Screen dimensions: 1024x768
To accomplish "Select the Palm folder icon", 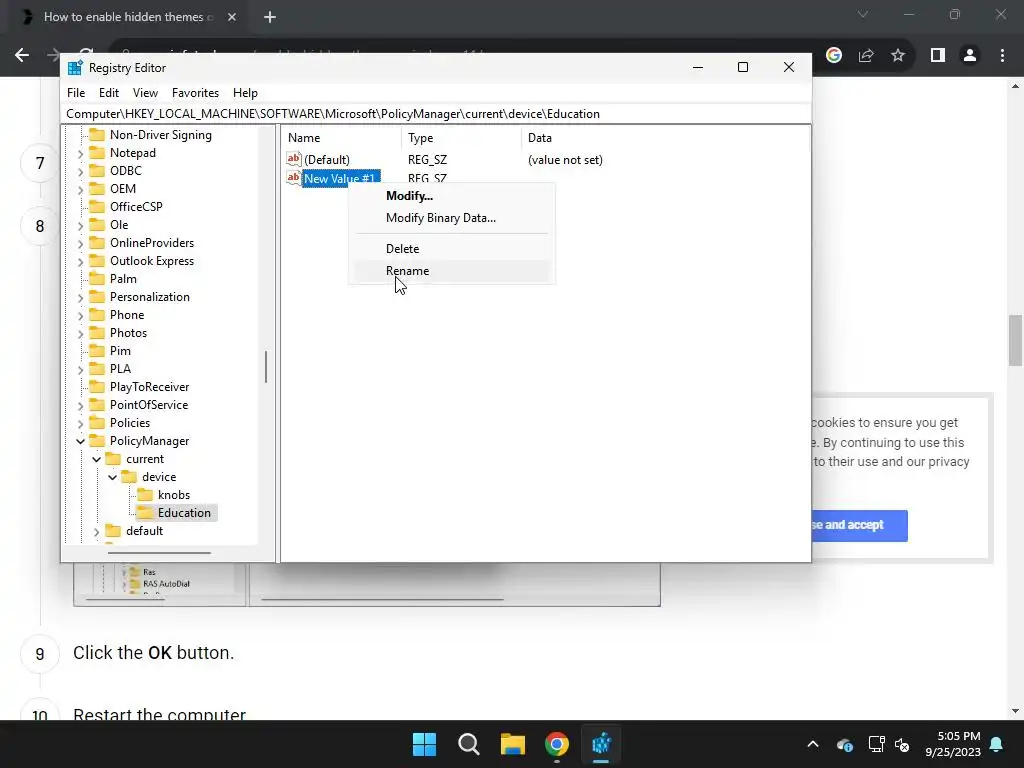I will [x=97, y=279].
